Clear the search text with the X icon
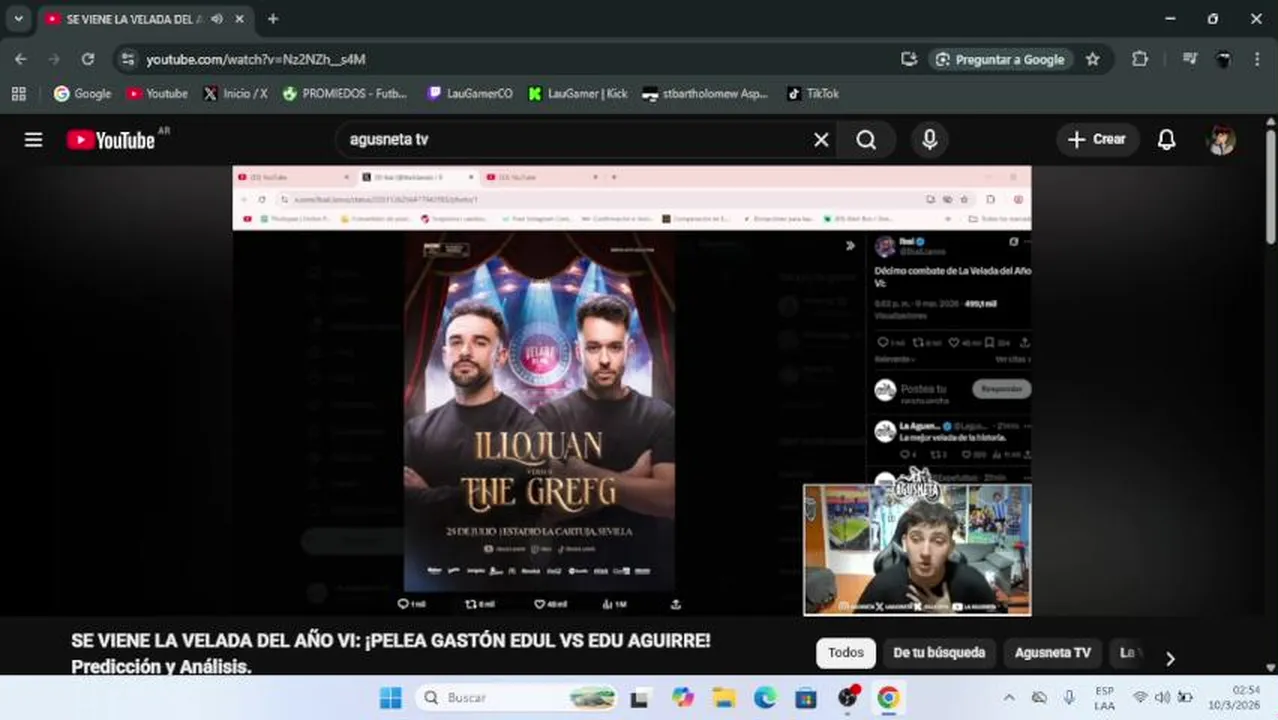 821,140
